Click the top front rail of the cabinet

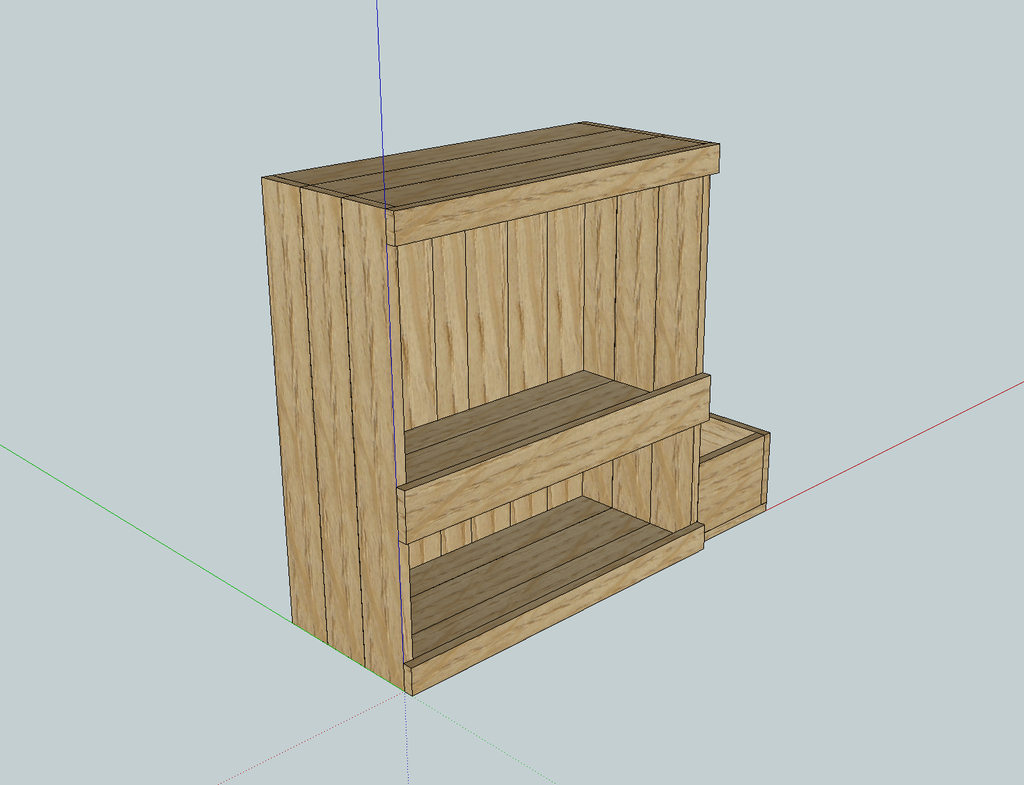click(553, 196)
